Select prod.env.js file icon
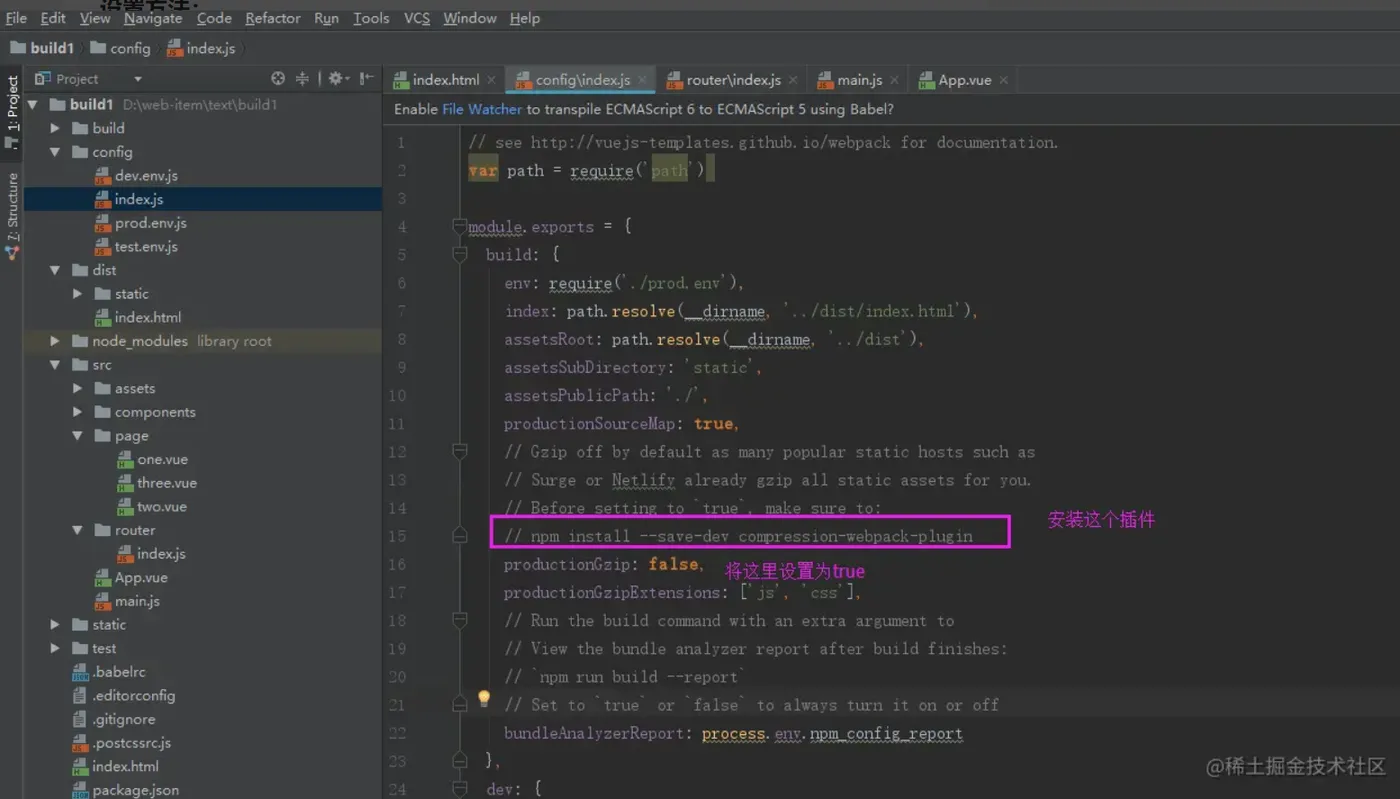 tap(103, 223)
